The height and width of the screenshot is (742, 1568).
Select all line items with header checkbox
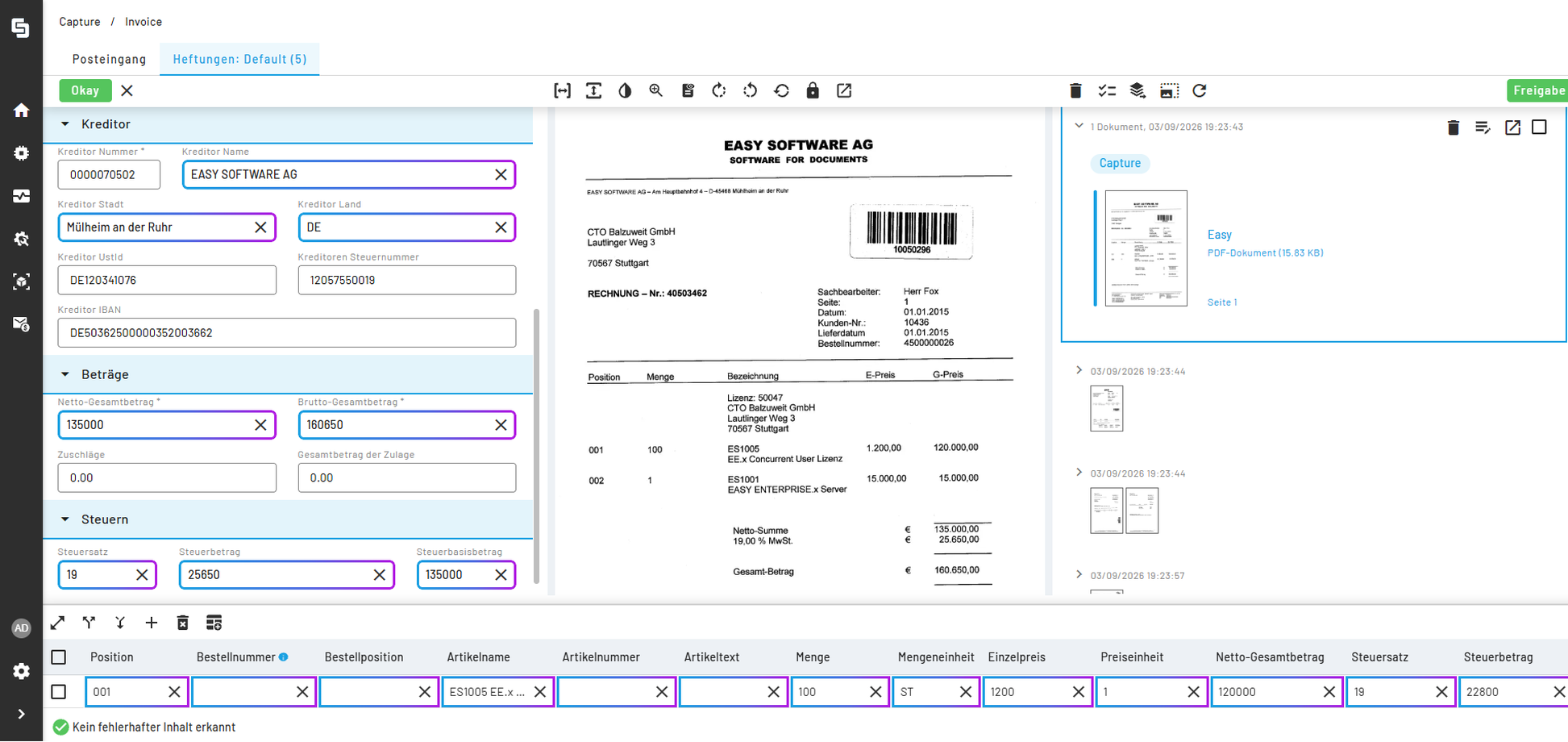(59, 657)
